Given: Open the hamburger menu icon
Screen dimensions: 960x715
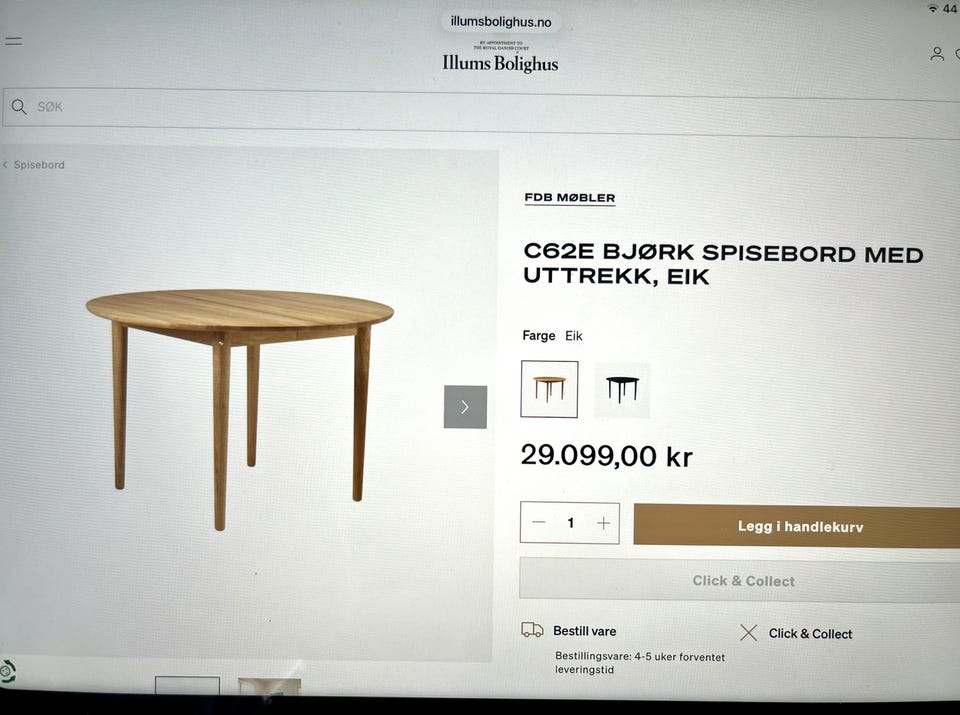Looking at the screenshot, I should (13, 41).
